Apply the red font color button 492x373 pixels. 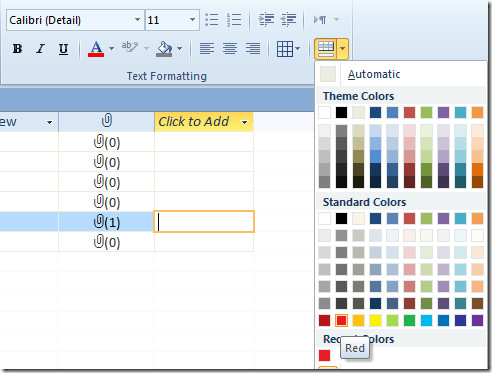(x=96, y=49)
